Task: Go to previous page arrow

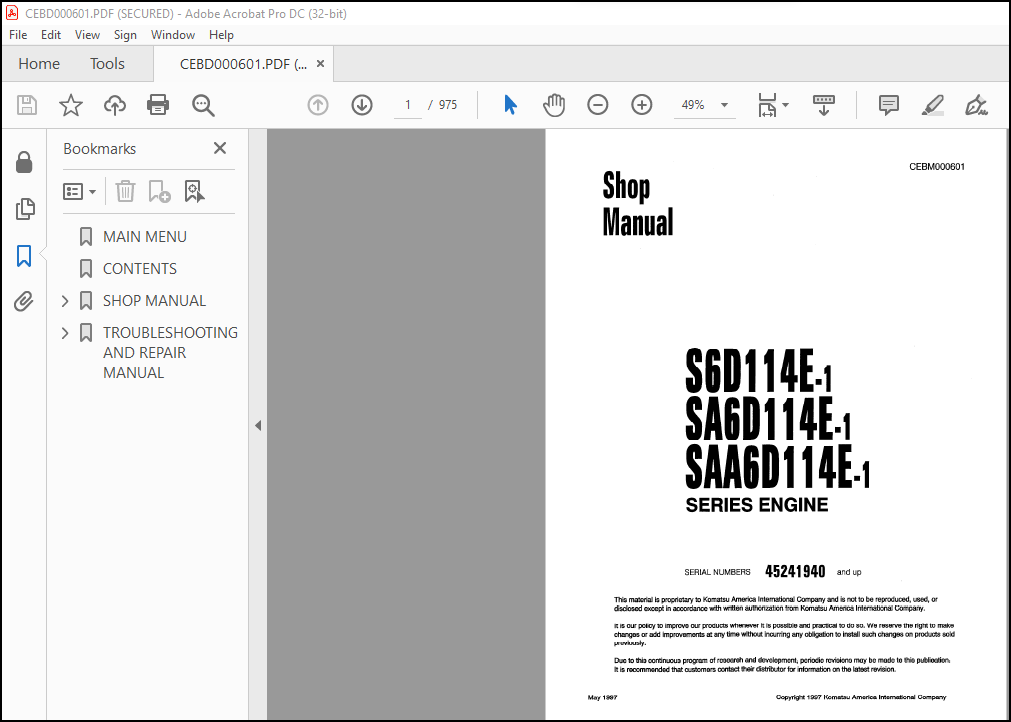Action: tap(318, 104)
